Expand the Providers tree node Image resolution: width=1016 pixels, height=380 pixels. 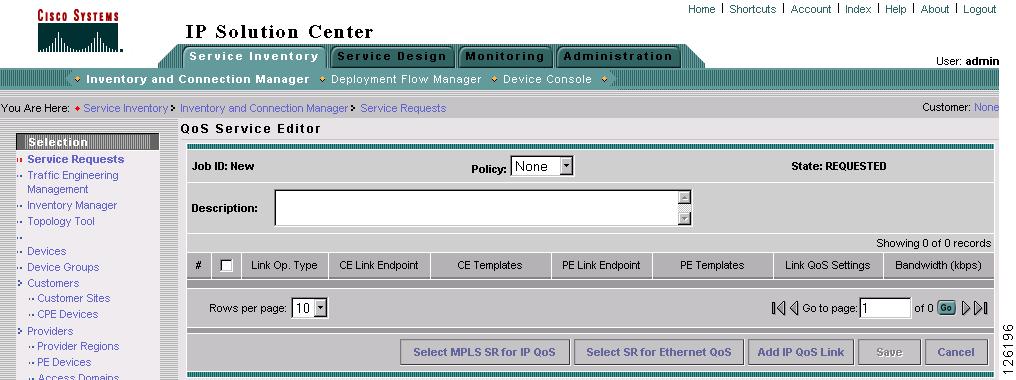click(x=20, y=331)
